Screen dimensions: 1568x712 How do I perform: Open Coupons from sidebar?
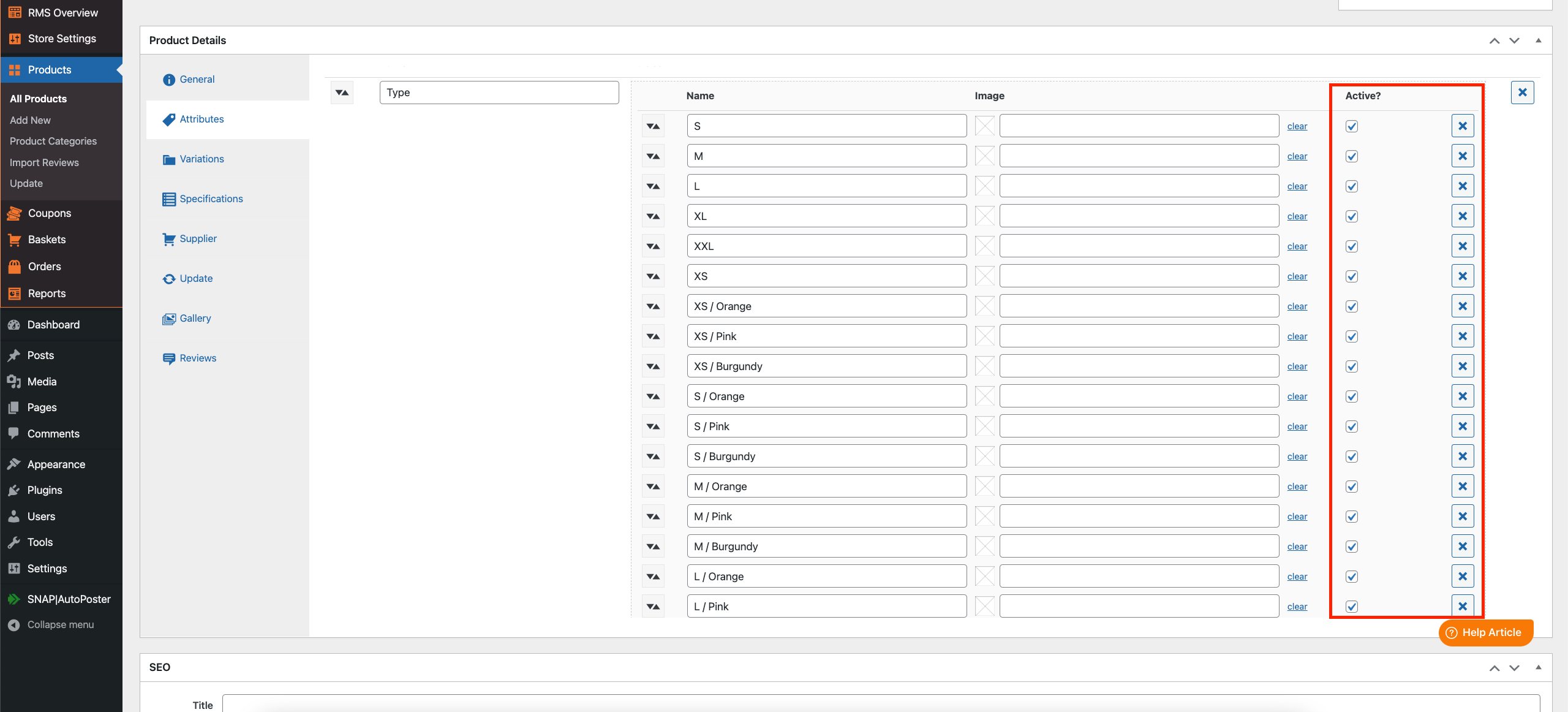pyautogui.click(x=49, y=213)
